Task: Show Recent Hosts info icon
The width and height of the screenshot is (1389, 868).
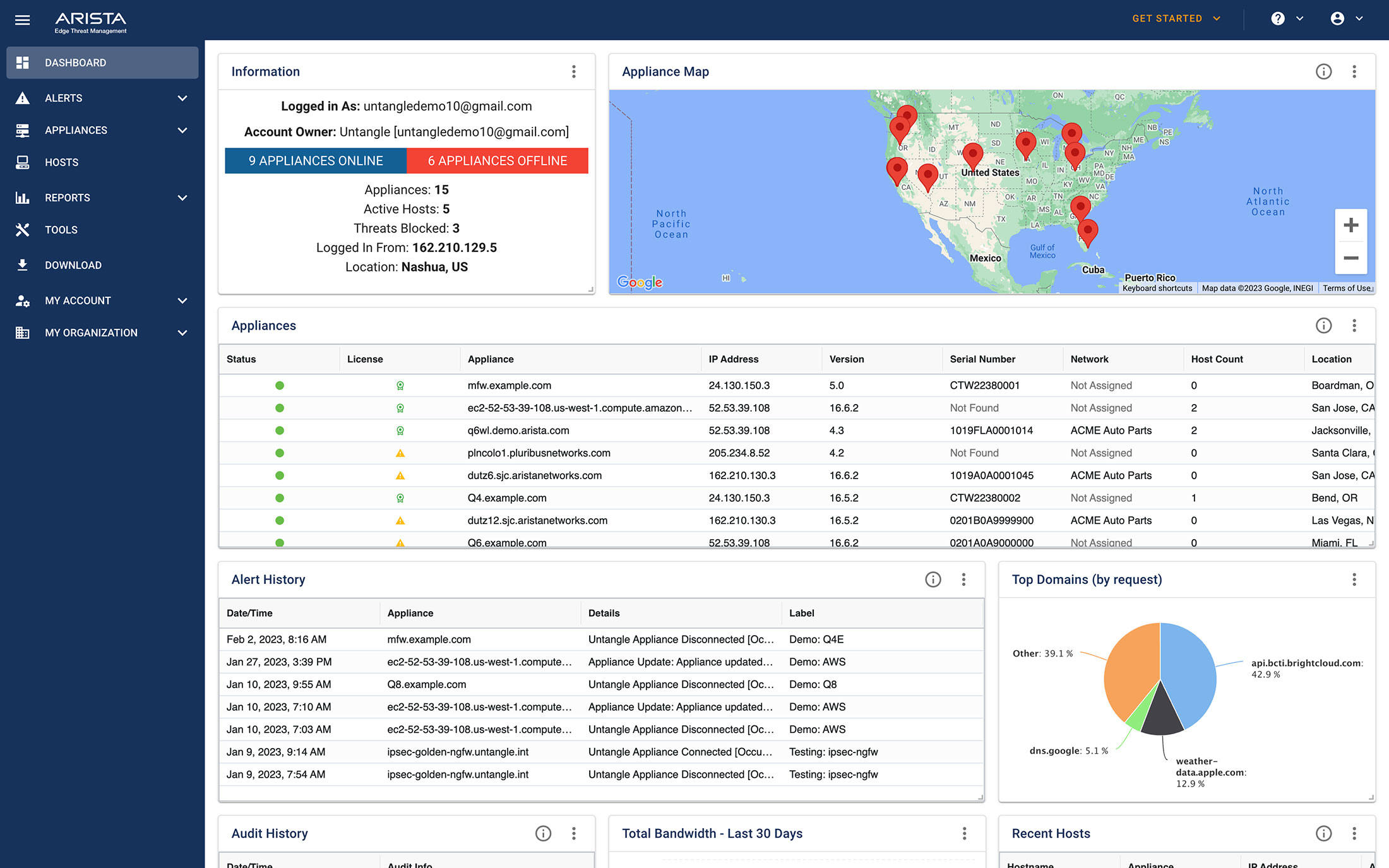Action: click(1324, 833)
